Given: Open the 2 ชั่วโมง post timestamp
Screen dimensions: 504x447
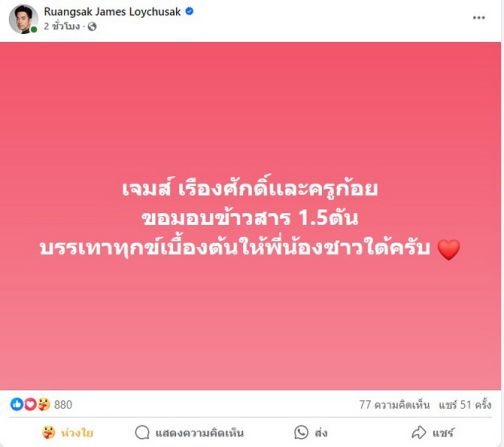Looking at the screenshot, I should pyautogui.click(x=62, y=26).
